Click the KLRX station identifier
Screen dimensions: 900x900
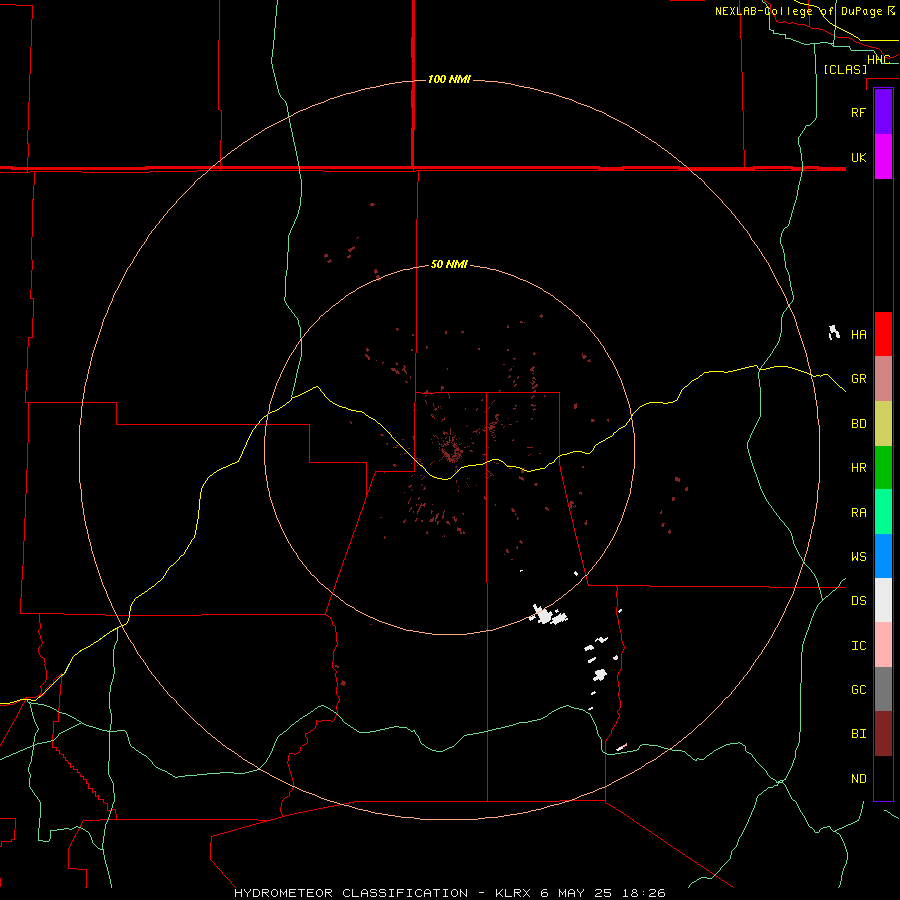coord(514,893)
